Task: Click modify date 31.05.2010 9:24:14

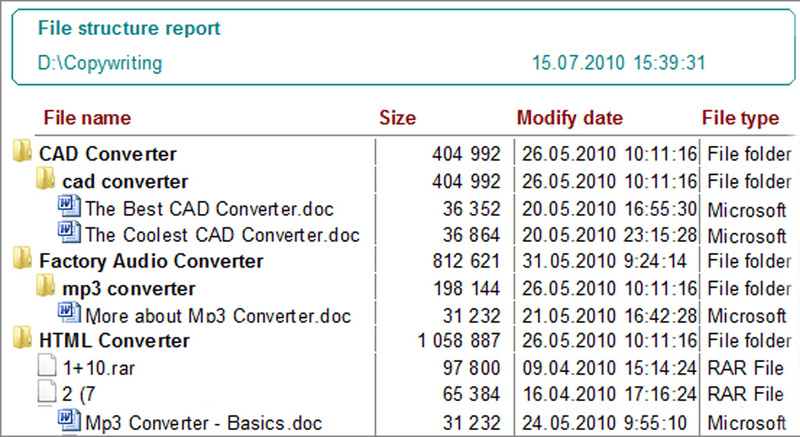Action: tap(604, 261)
